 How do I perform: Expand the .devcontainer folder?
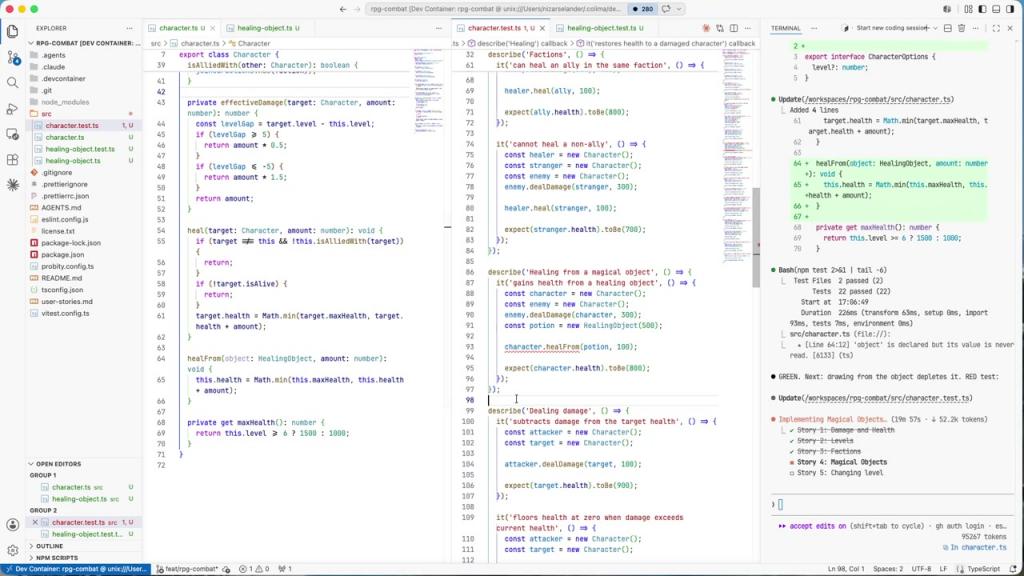[x=84, y=78]
